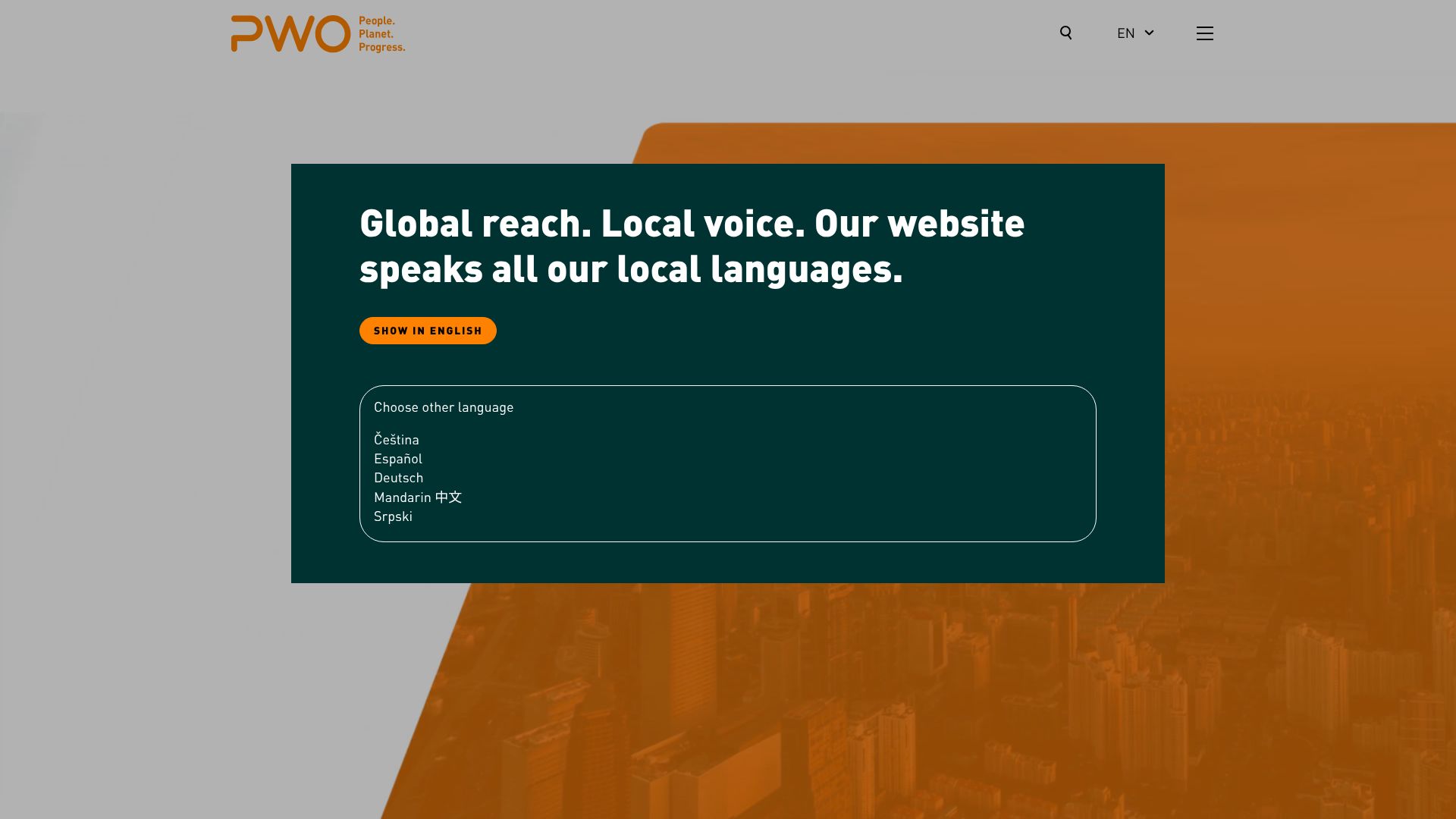Choose the Deutsch language option
Image resolution: width=1456 pixels, height=819 pixels.
coord(398,478)
